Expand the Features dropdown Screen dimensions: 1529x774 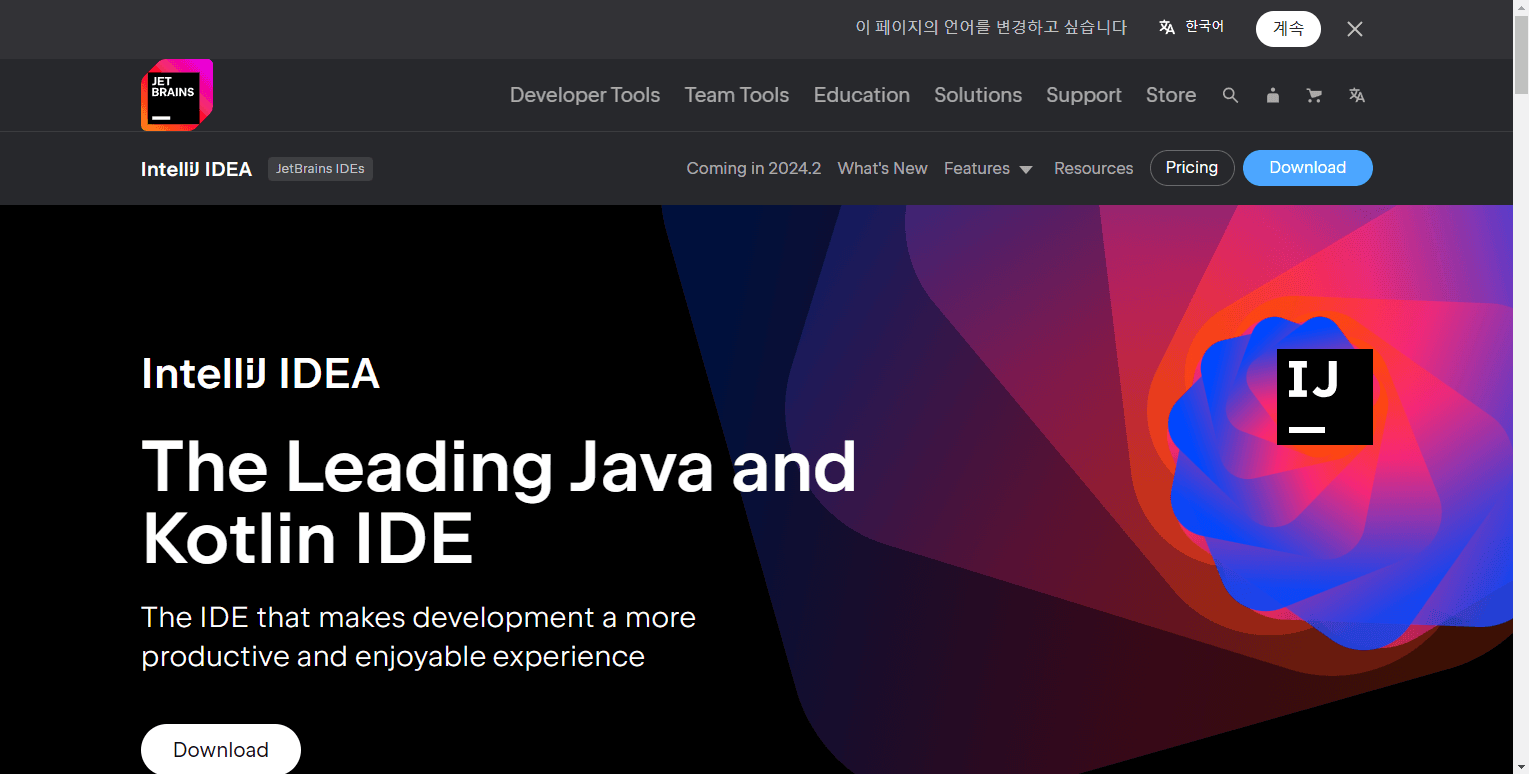point(988,168)
